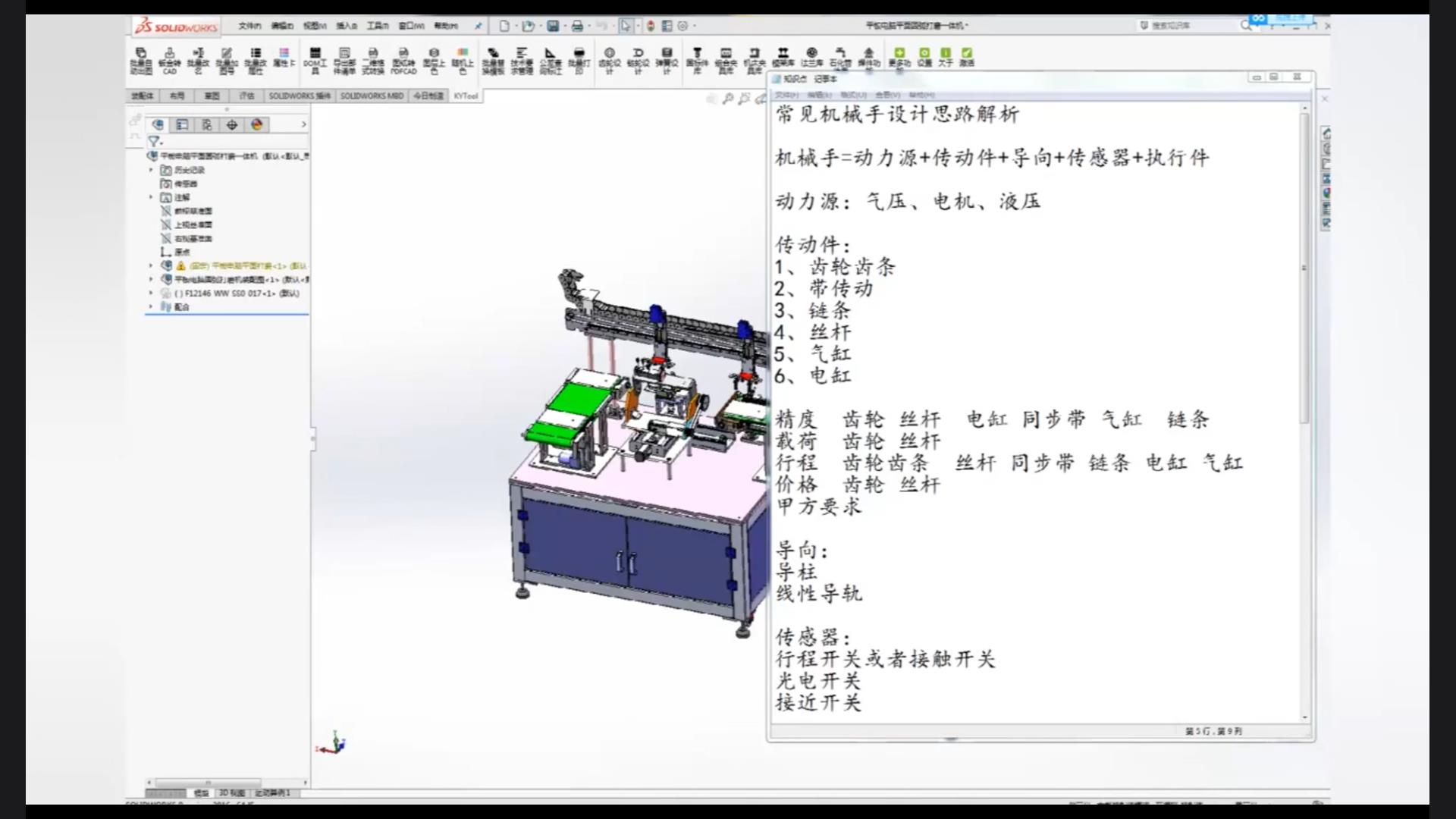Open the FeatureManager design tree tab icon
The image size is (1456, 819).
pos(158,124)
